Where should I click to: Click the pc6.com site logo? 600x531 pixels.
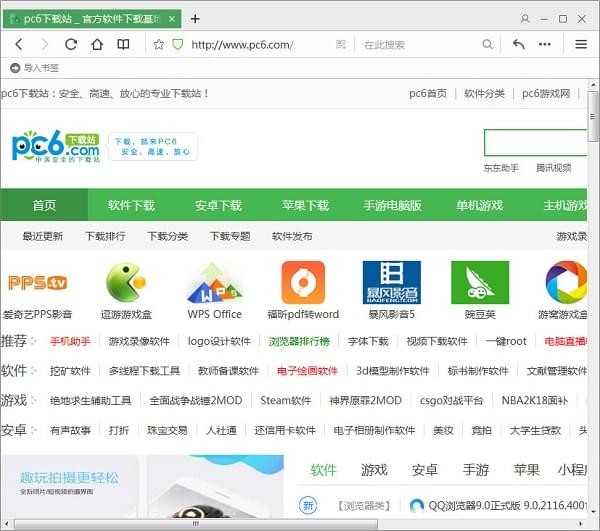tap(56, 146)
